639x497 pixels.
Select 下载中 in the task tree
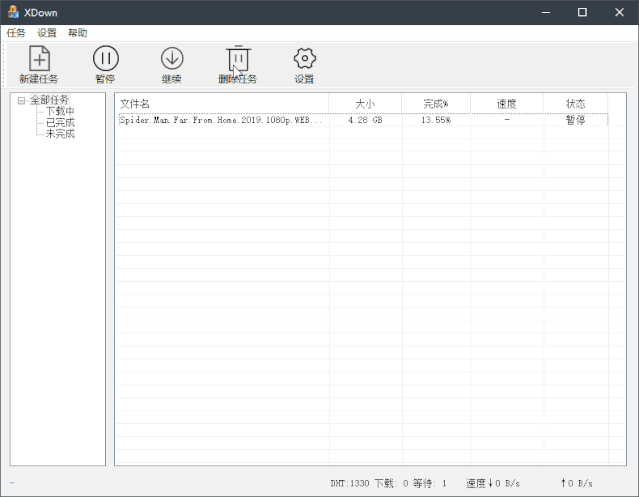60,111
